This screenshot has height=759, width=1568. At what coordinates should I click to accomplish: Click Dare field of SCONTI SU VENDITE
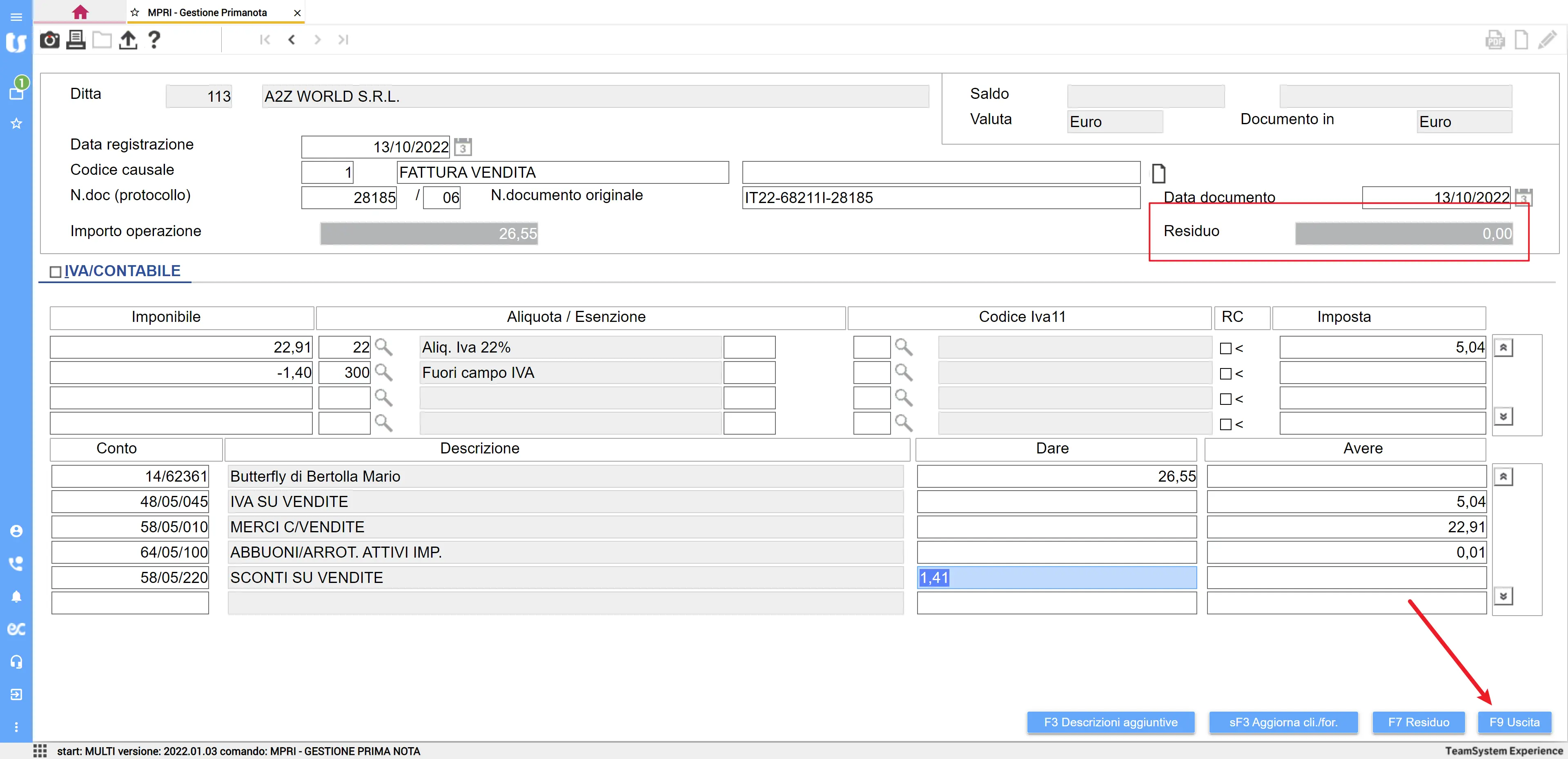click(1056, 578)
